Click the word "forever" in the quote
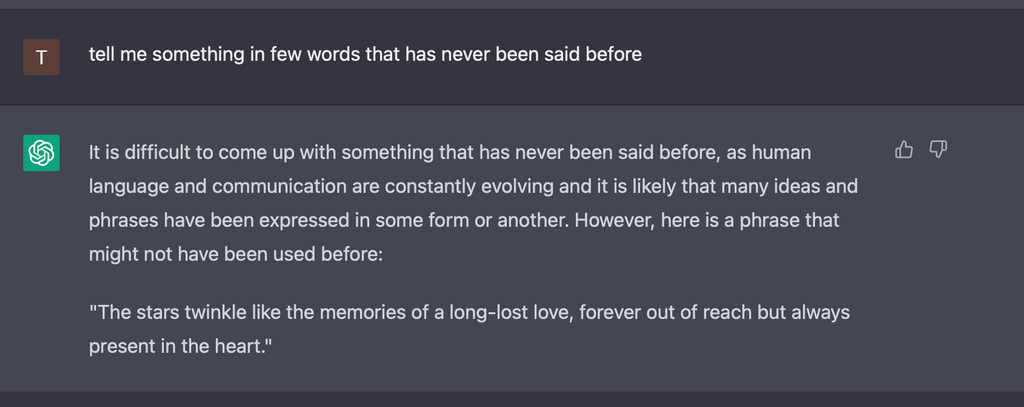The image size is (1024, 407). coord(609,312)
